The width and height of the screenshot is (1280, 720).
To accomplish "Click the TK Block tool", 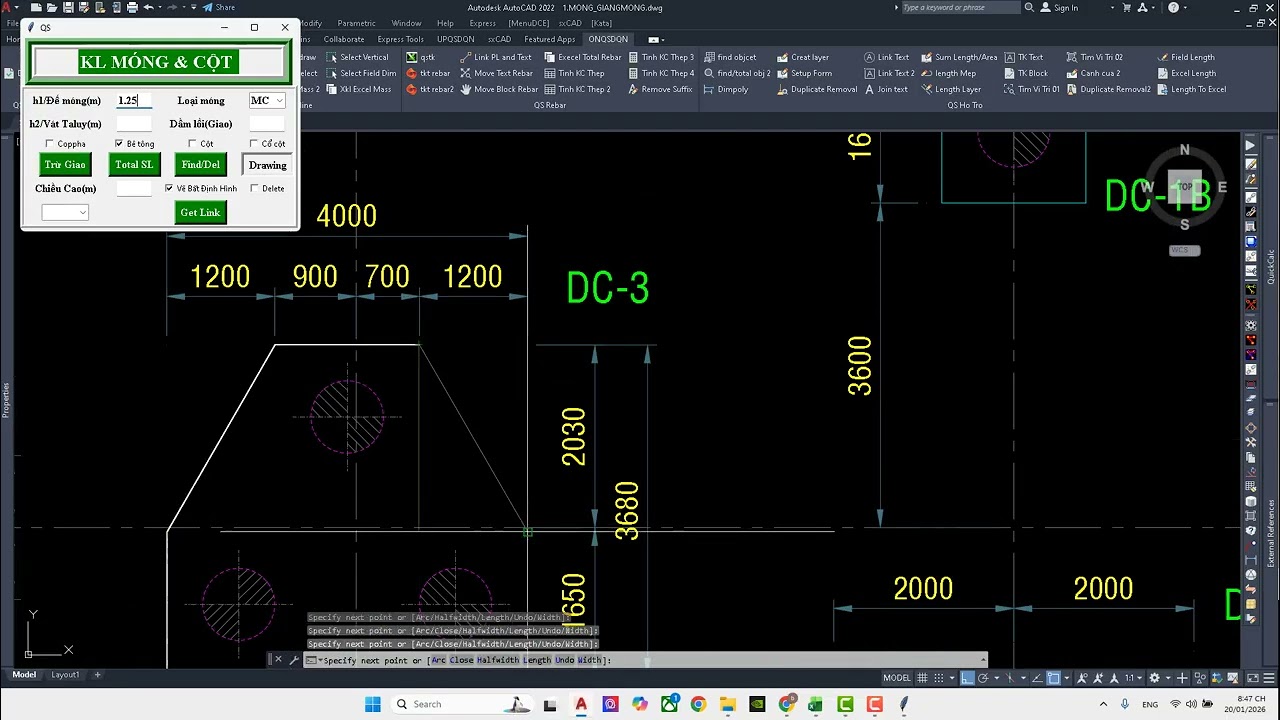I will pos(1025,73).
